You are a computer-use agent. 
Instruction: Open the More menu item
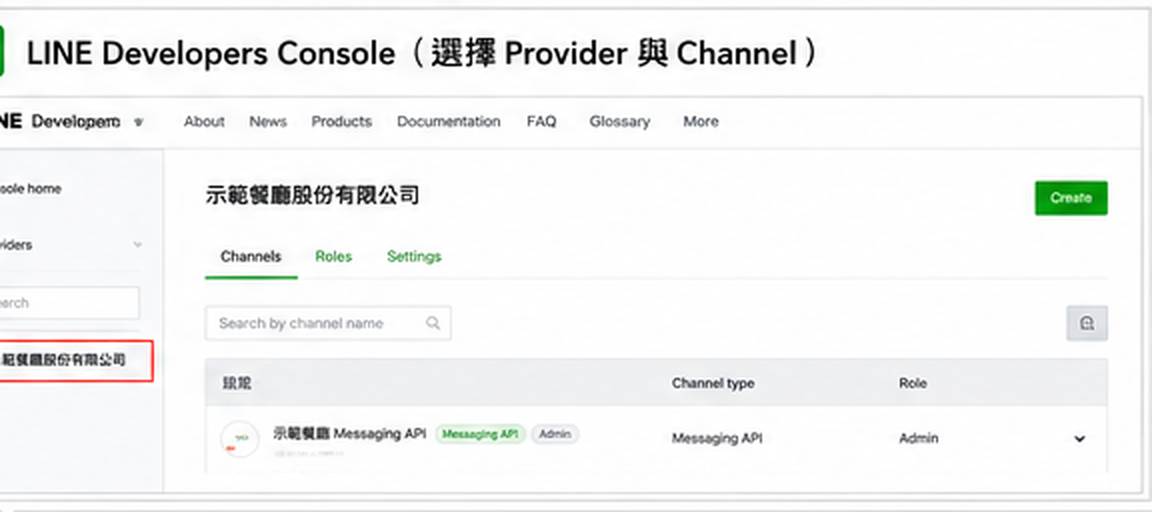701,122
